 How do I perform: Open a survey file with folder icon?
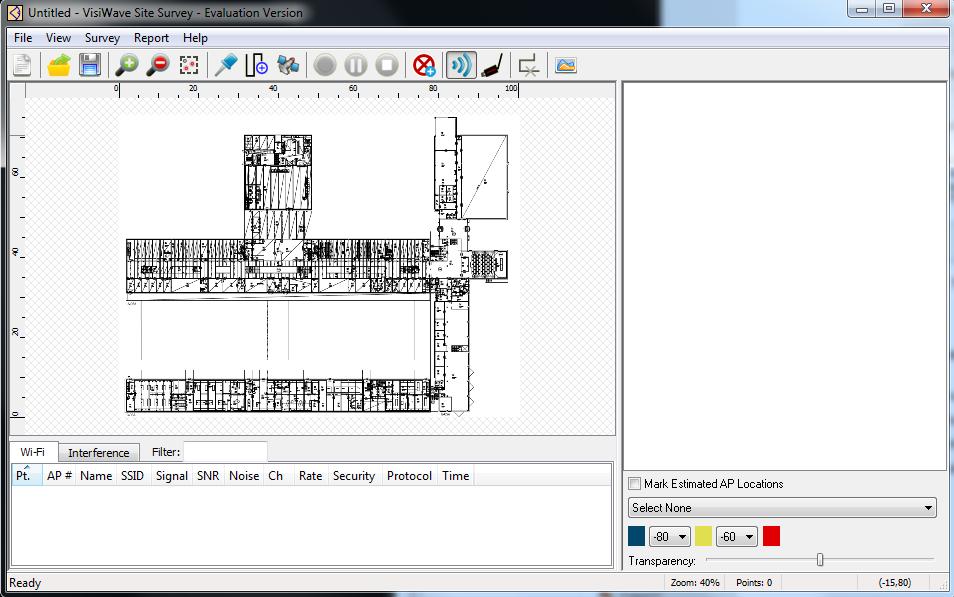tap(59, 65)
